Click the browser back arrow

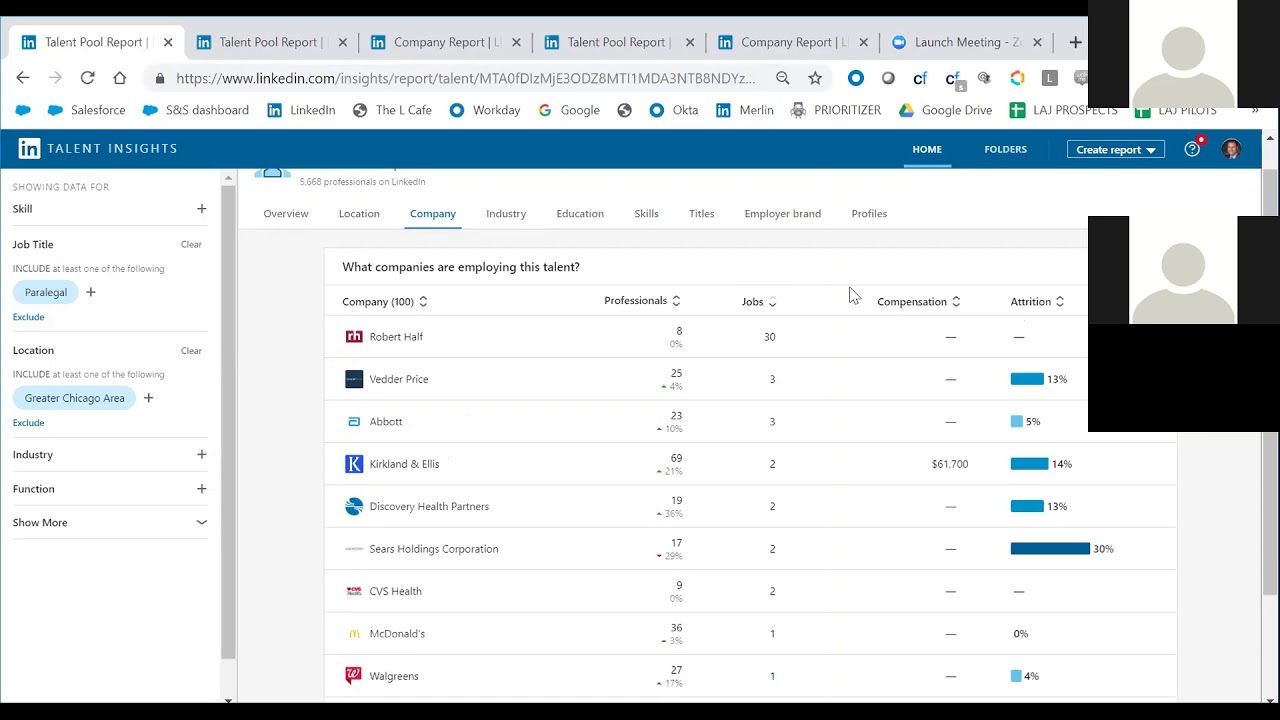tap(23, 78)
